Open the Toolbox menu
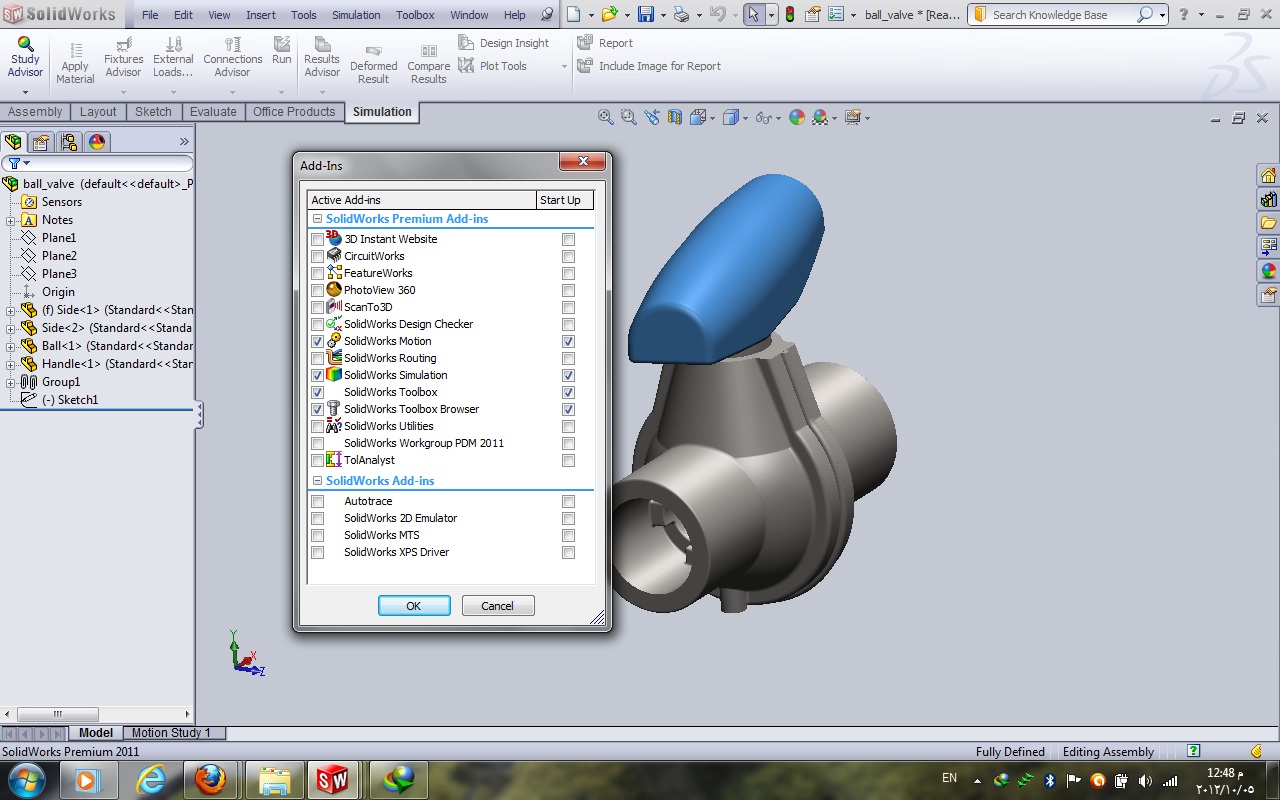 coord(415,15)
